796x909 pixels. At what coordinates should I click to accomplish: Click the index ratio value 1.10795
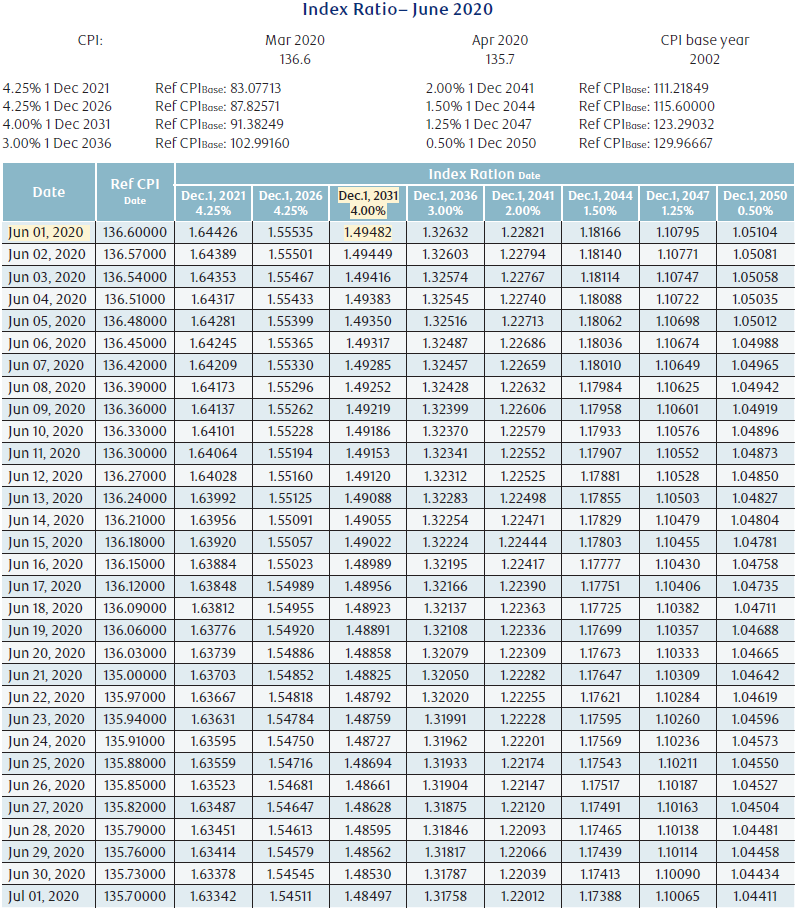(678, 232)
